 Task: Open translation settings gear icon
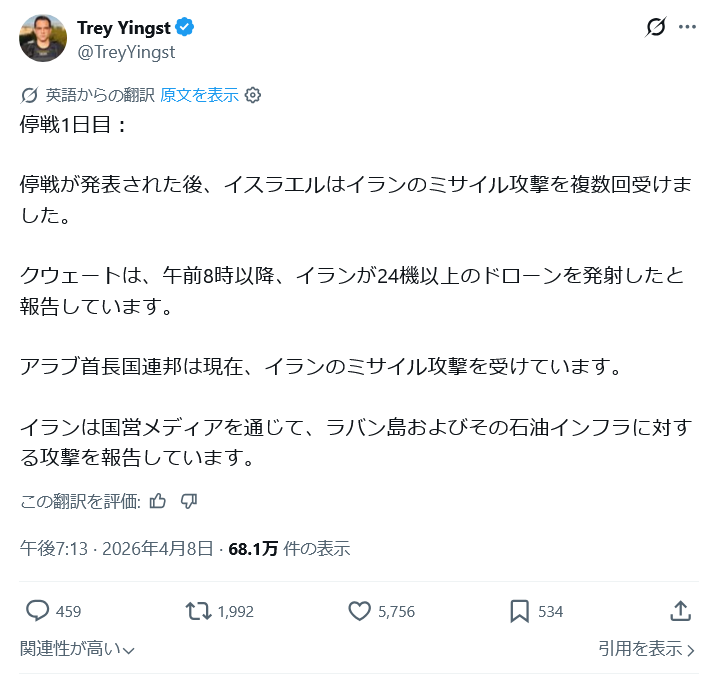253,95
